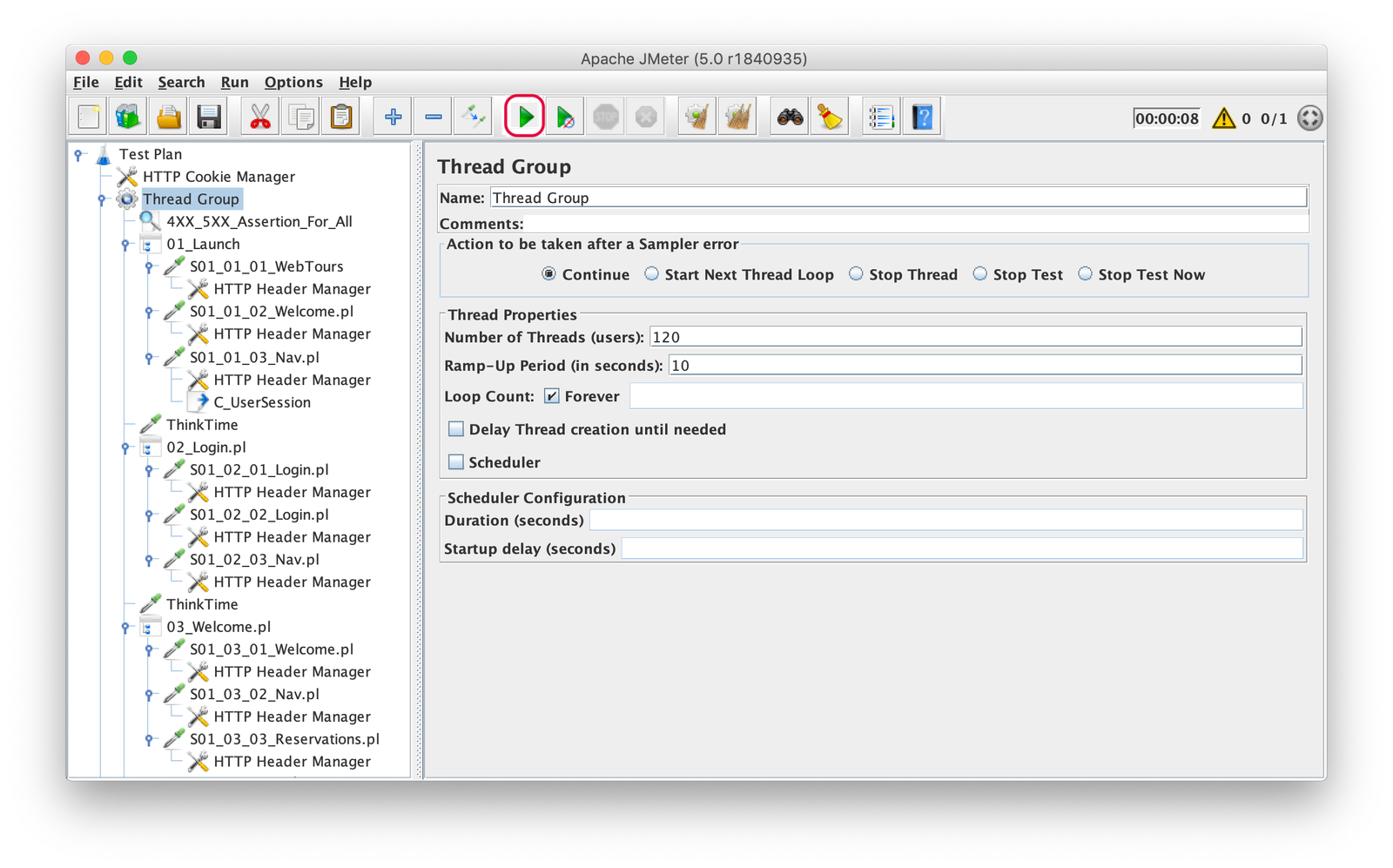The width and height of the screenshot is (1393, 868).
Task: Collapse the 01_Launch tree node
Action: pos(125,245)
